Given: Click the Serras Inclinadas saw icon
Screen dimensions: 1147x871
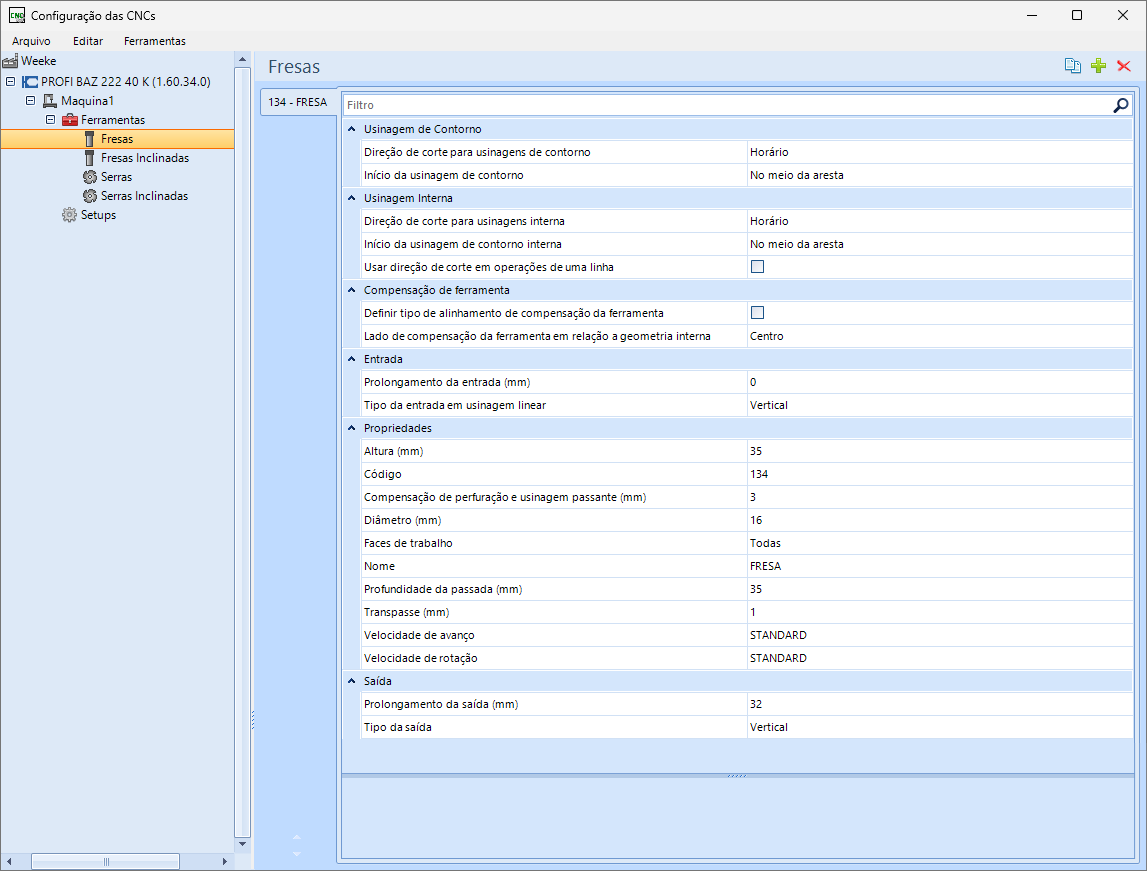Looking at the screenshot, I should (90, 196).
